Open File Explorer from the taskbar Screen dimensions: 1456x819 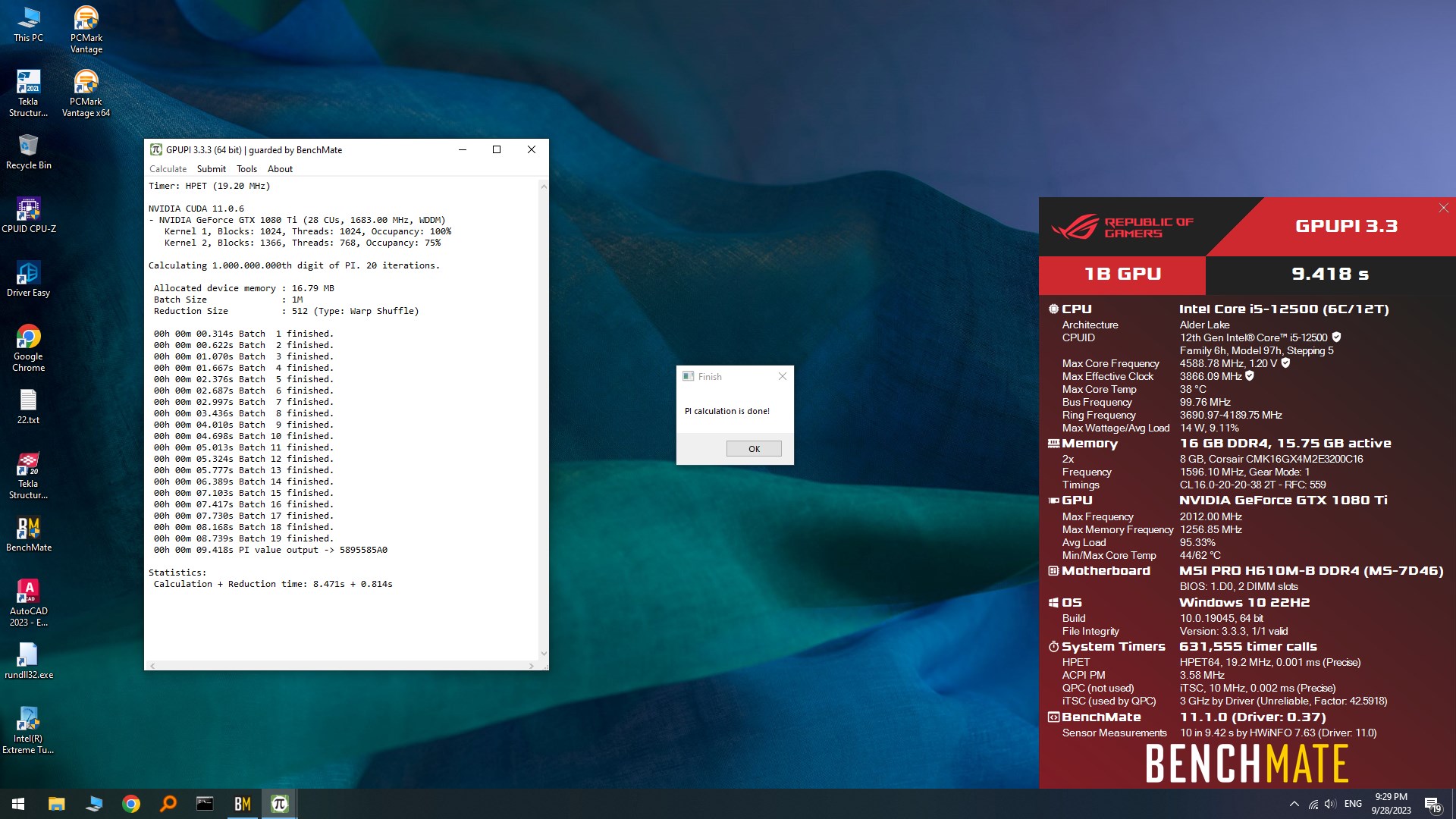pyautogui.click(x=57, y=804)
